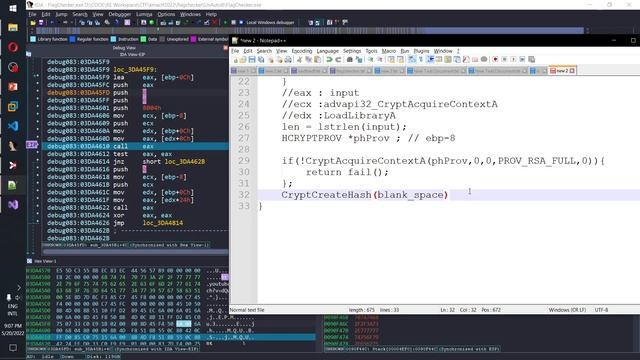Switch to Notepad++ in the taskbar
The image size is (640, 360).
(x=13, y=185)
